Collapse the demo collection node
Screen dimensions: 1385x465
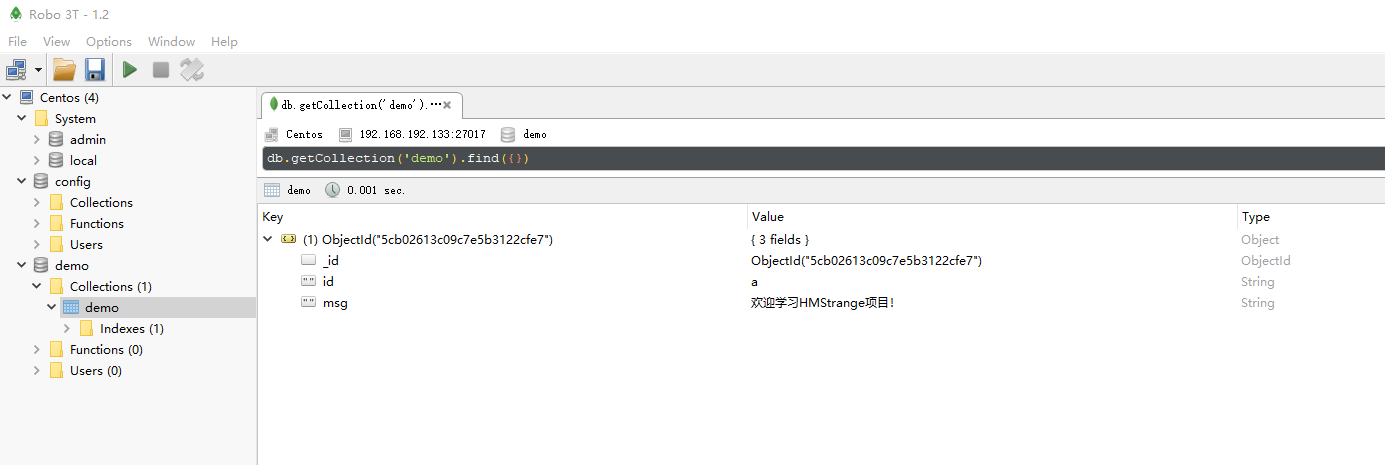[x=52, y=307]
